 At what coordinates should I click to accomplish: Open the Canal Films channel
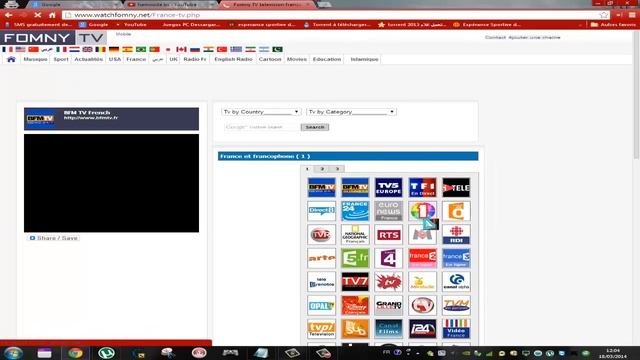tap(388, 329)
